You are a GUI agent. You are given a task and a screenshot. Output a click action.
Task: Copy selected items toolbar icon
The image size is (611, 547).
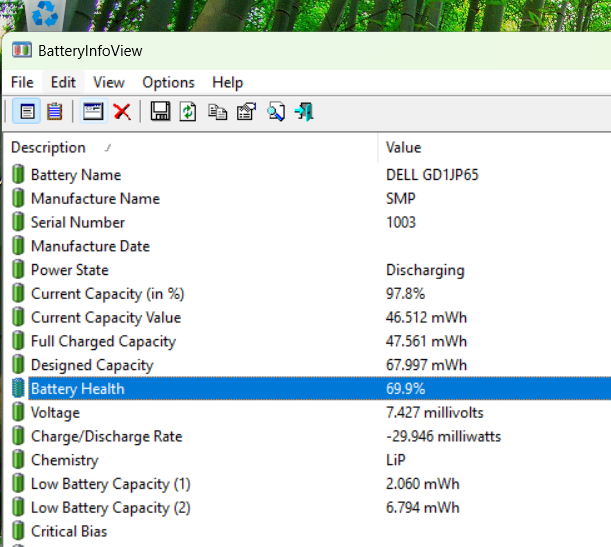click(x=217, y=112)
